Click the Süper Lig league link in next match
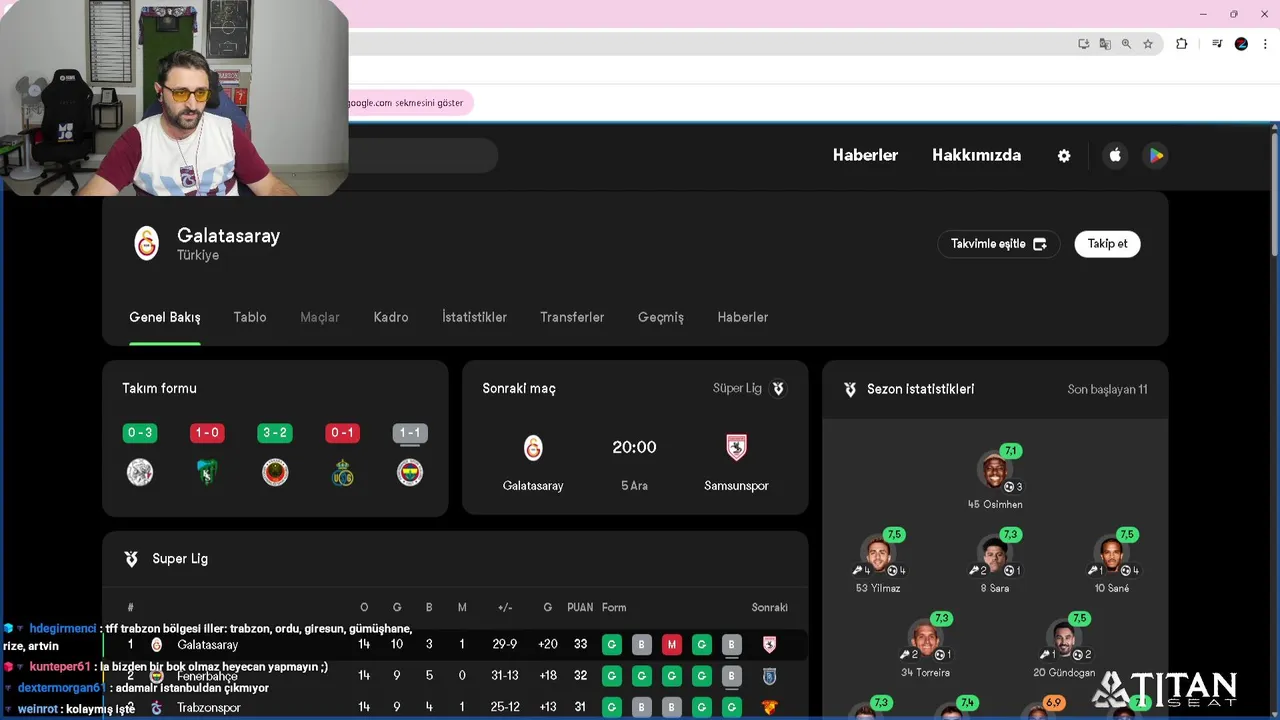 [737, 388]
